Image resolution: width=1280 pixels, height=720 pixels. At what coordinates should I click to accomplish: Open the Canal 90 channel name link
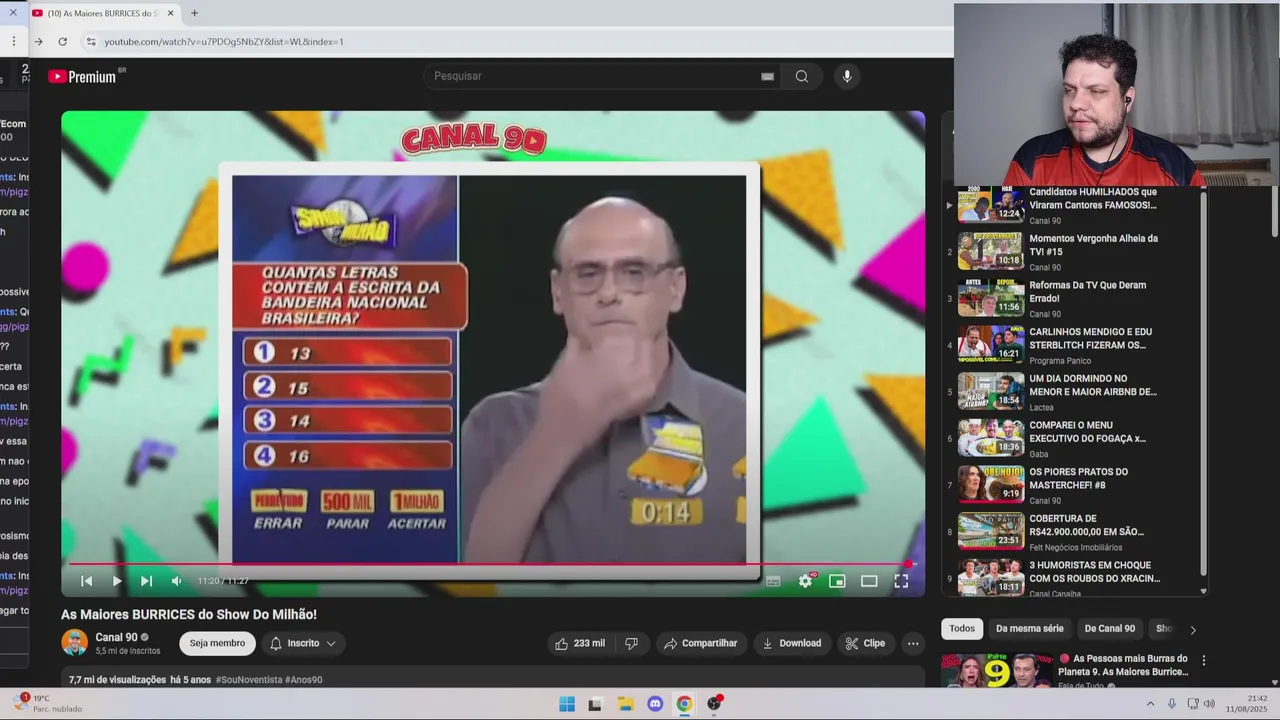pos(116,637)
